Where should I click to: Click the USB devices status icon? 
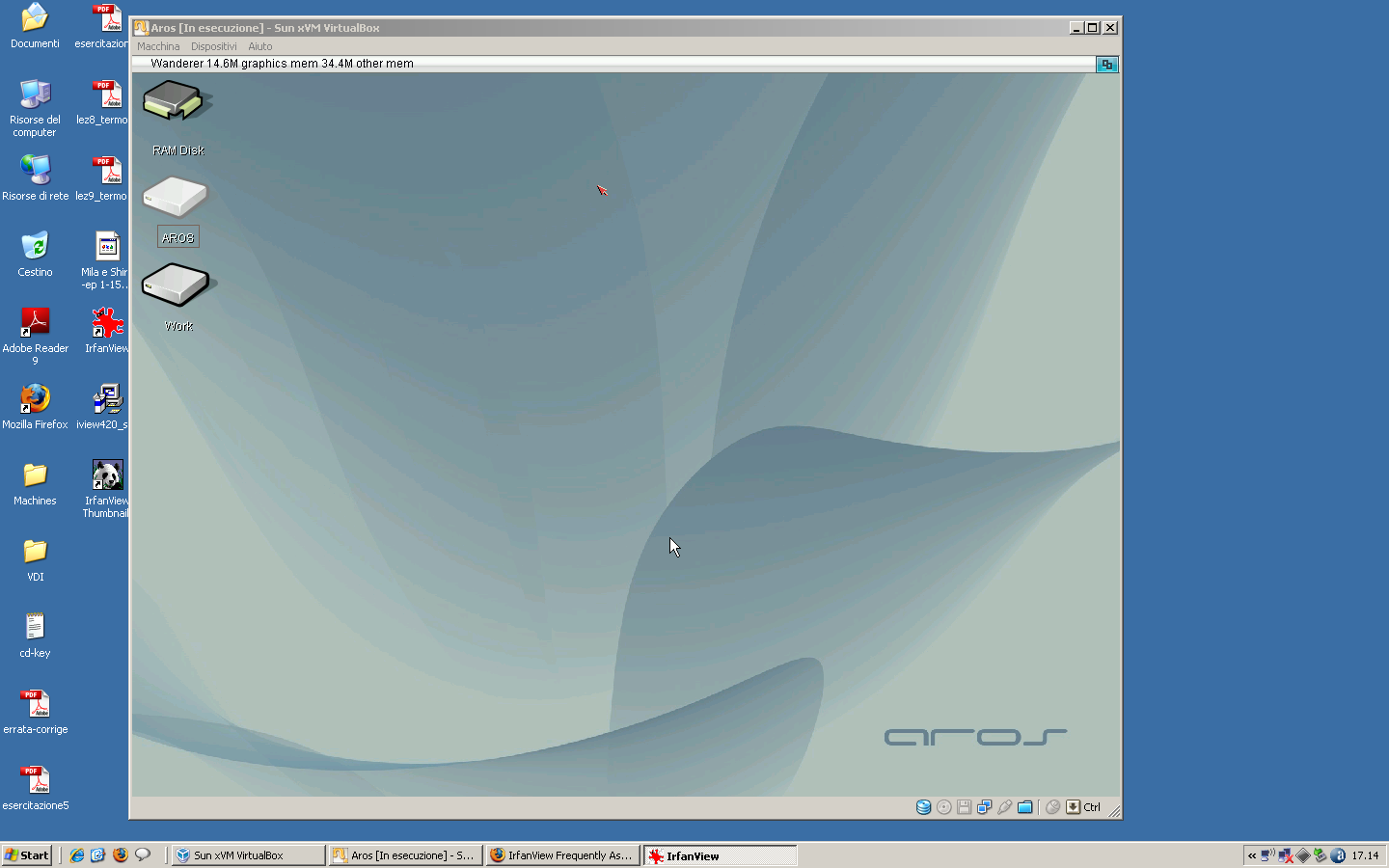(x=1004, y=807)
